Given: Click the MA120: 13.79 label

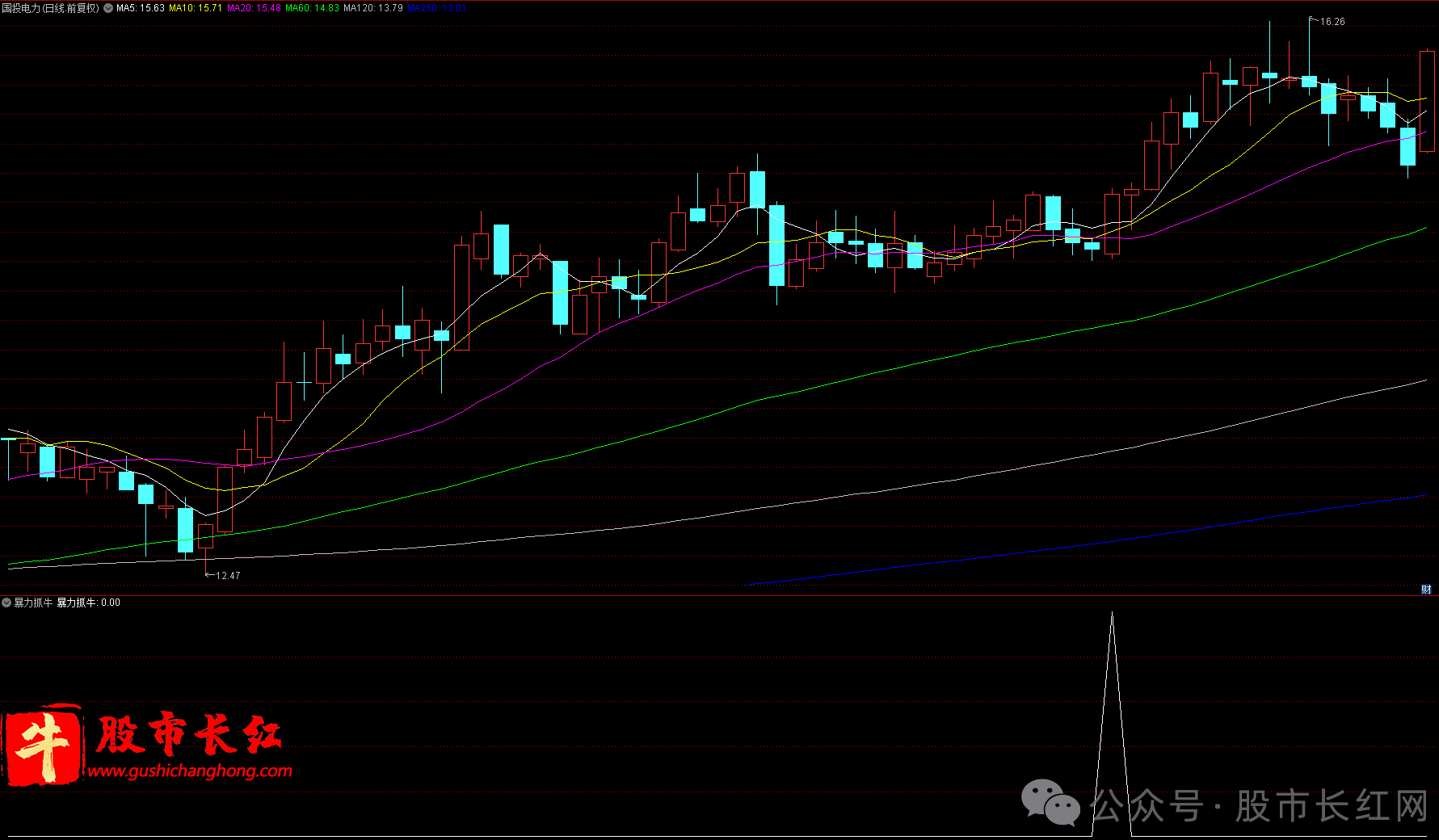Looking at the screenshot, I should [x=373, y=8].
